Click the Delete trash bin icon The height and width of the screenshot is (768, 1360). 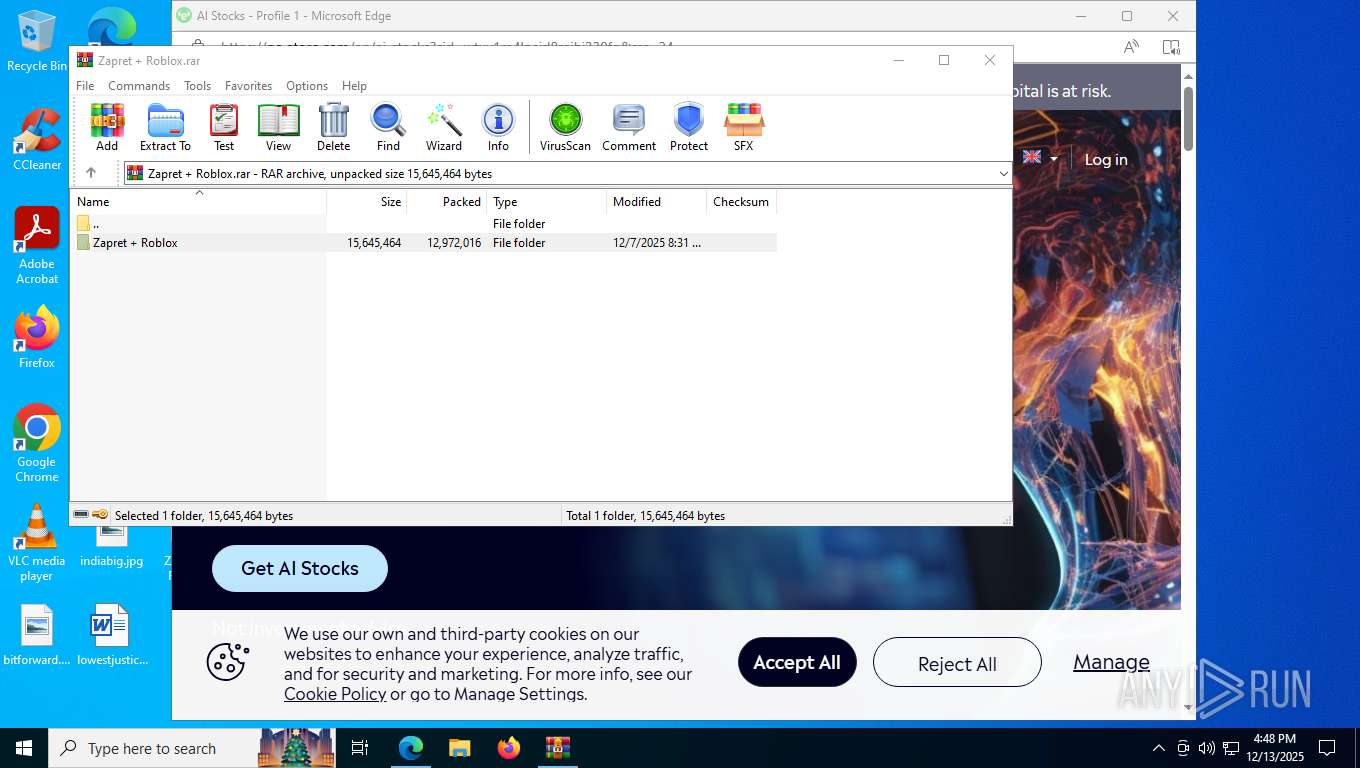pyautogui.click(x=333, y=128)
